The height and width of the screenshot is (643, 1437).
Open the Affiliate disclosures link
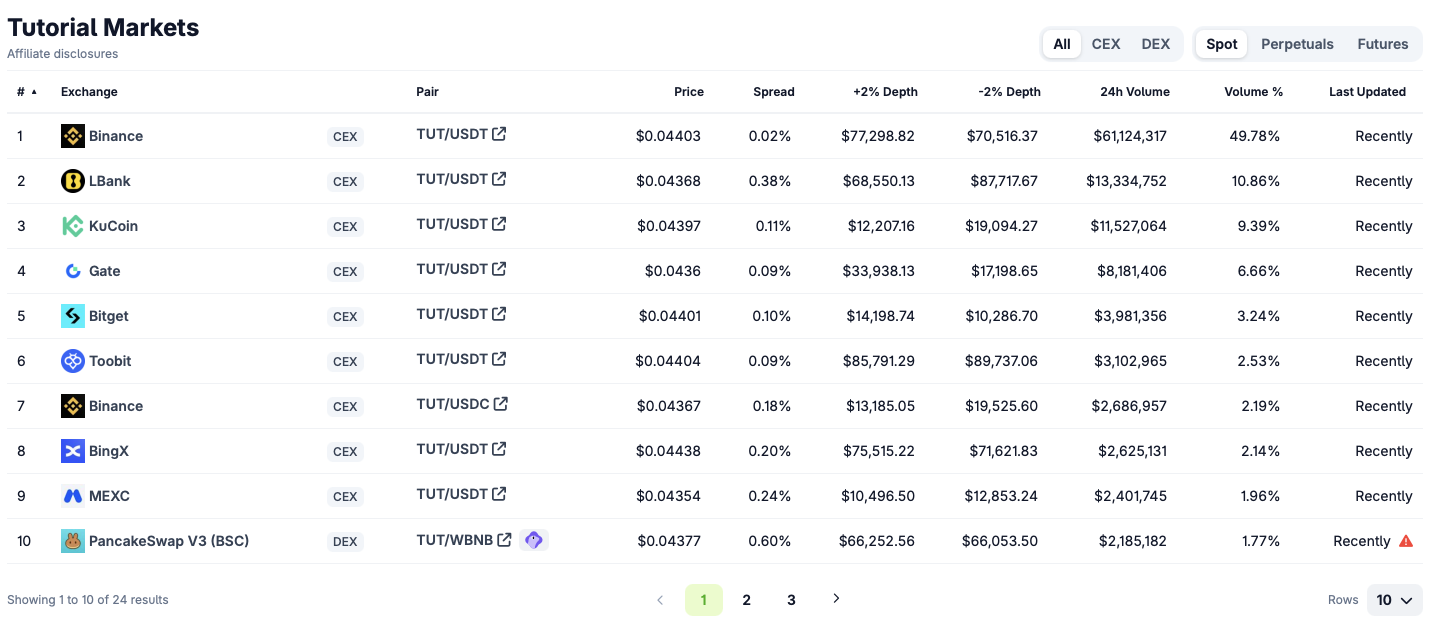(x=63, y=54)
